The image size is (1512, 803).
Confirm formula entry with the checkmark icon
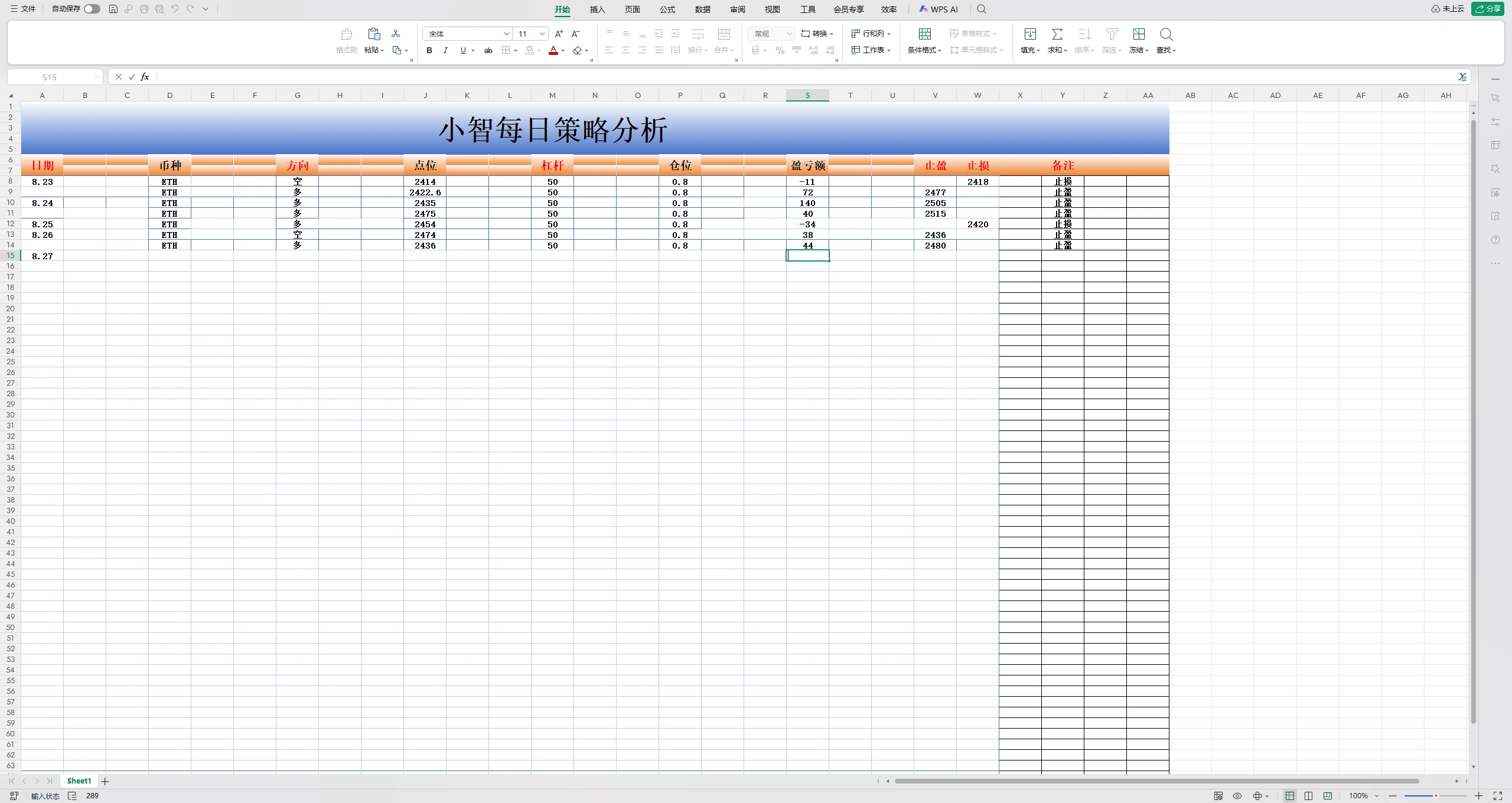[x=132, y=77]
